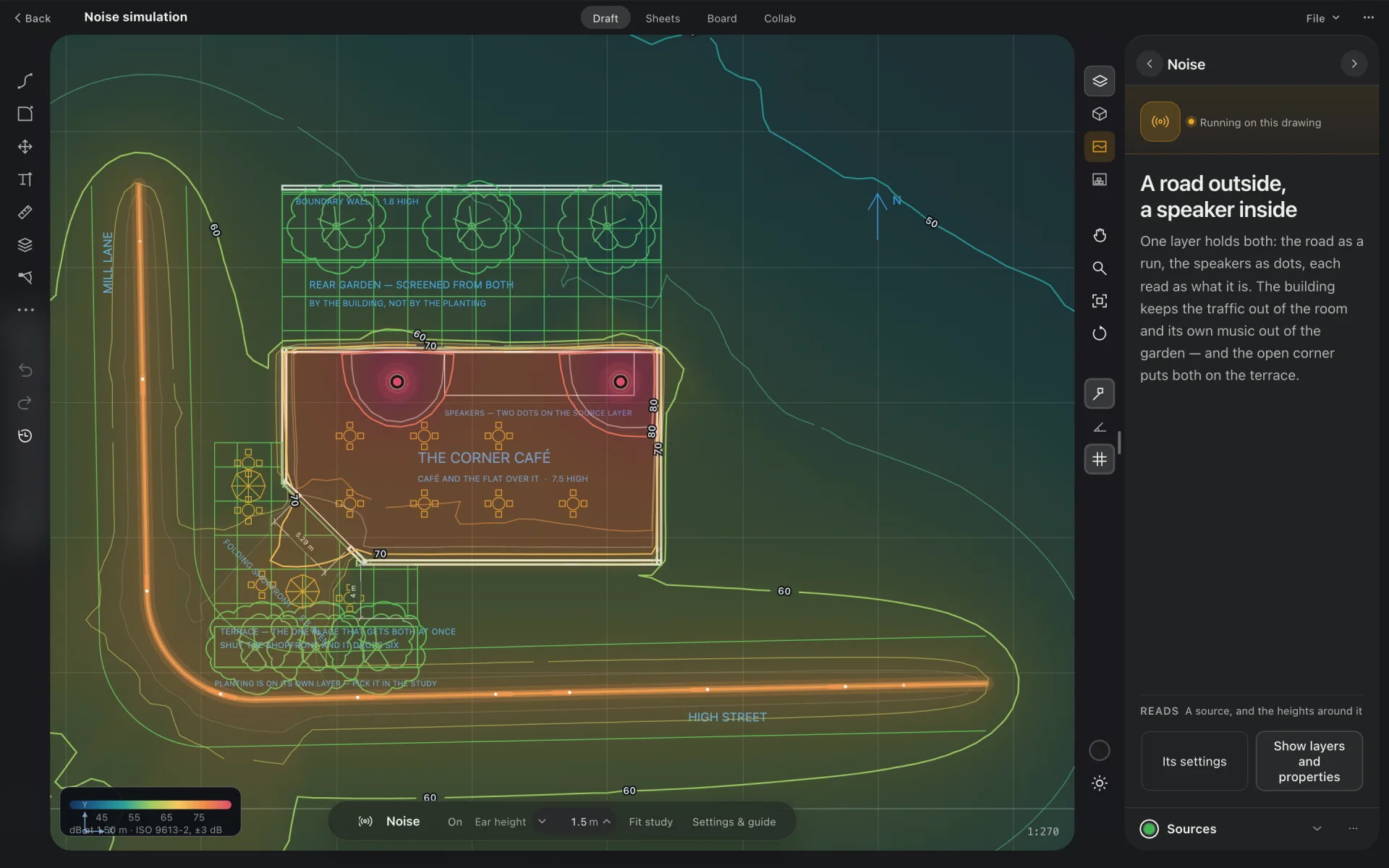
Task: Toggle the layers panel button at top right of canvas
Action: (x=1100, y=81)
